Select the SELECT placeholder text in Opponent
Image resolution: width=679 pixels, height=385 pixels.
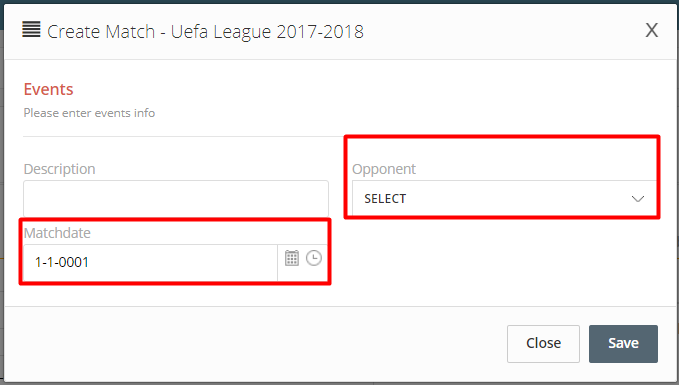(385, 199)
